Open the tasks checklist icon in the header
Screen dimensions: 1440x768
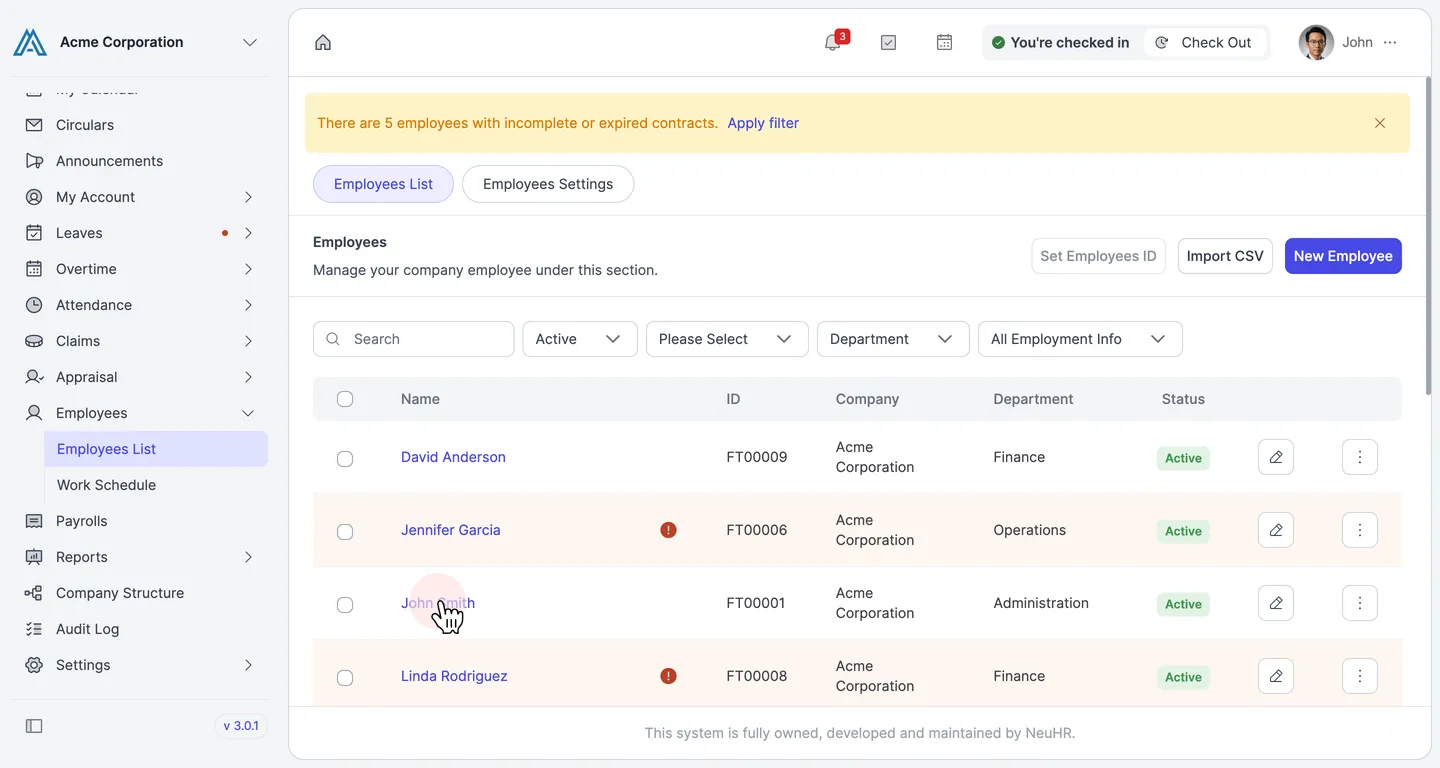(x=888, y=42)
